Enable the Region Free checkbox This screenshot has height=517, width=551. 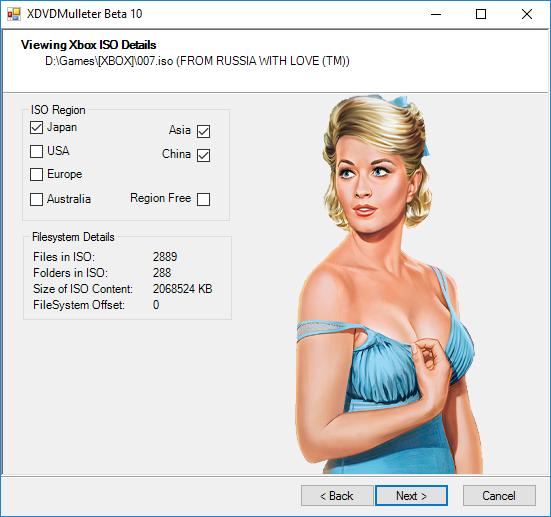(x=203, y=199)
